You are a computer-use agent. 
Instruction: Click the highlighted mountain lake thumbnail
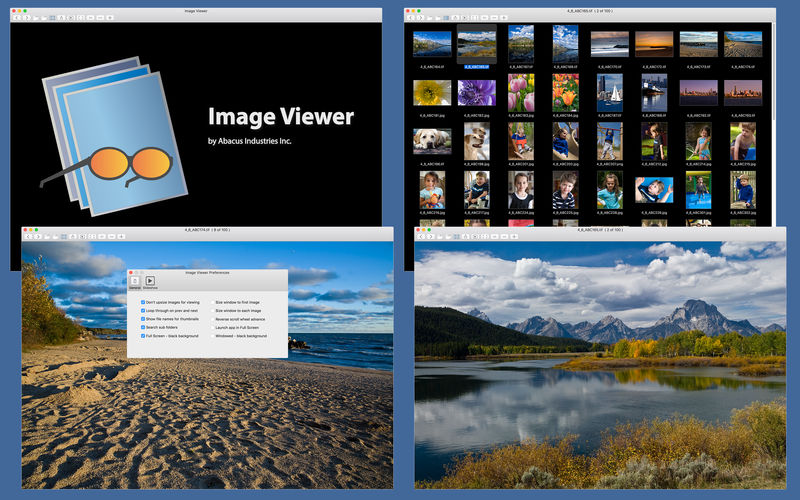(477, 44)
